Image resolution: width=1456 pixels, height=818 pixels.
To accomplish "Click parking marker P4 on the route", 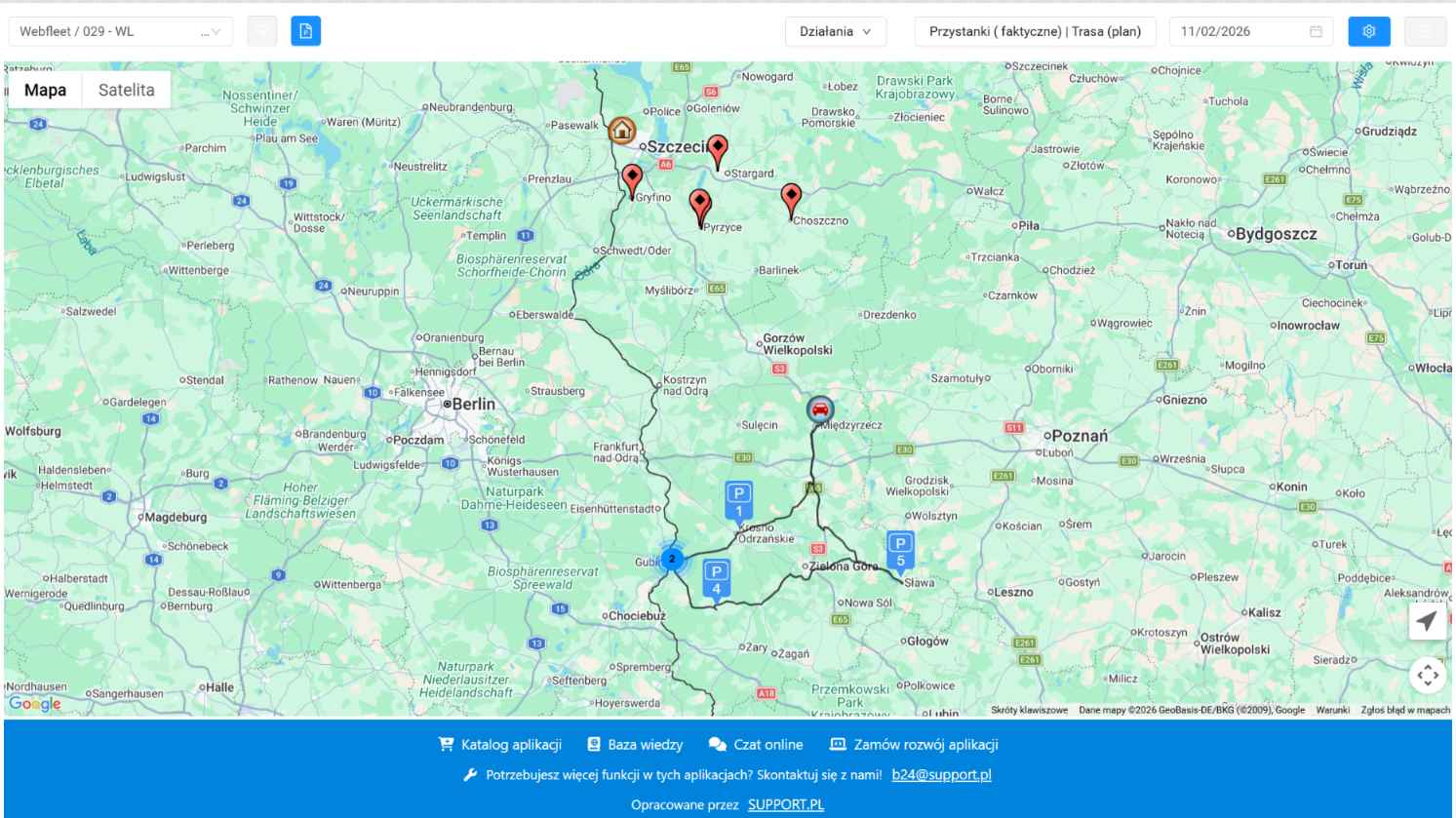I will (x=717, y=578).
